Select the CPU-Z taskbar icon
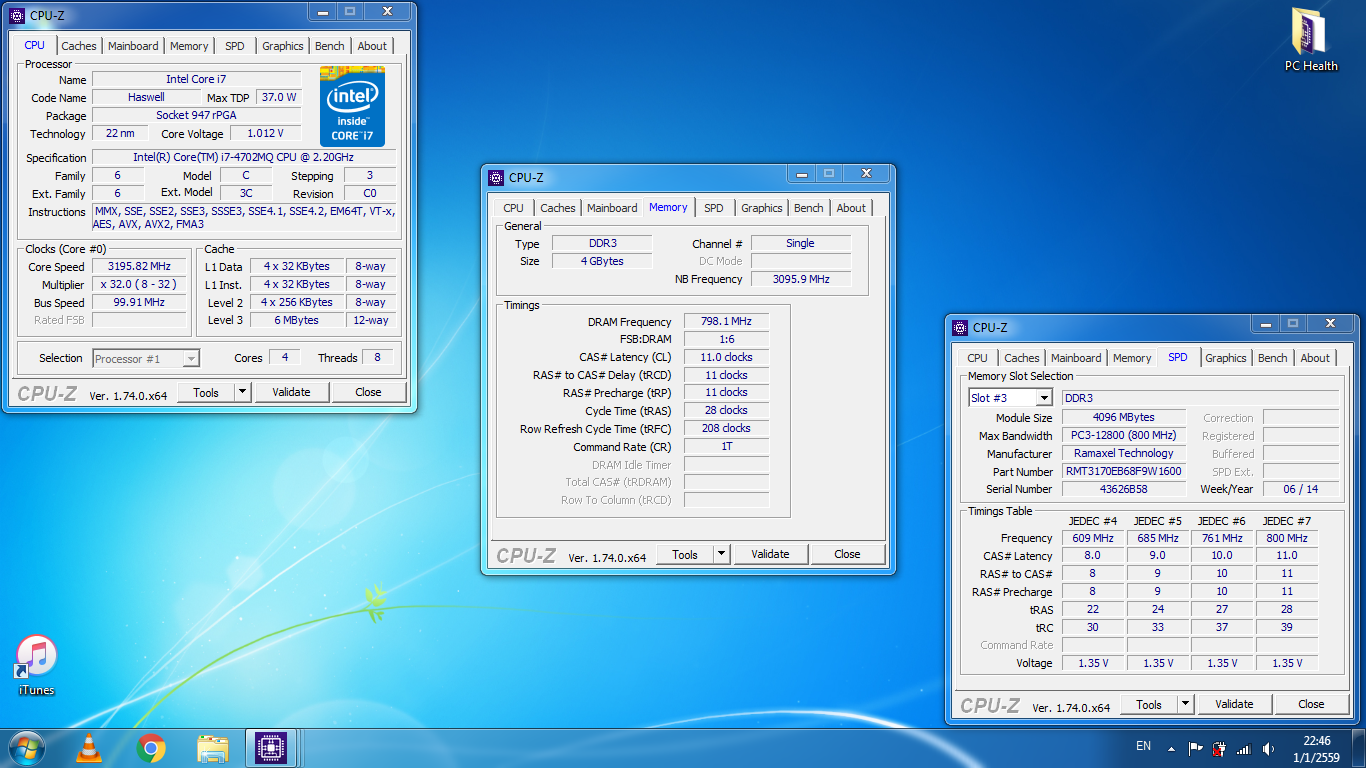Viewport: 1366px width, 768px height. click(271, 748)
